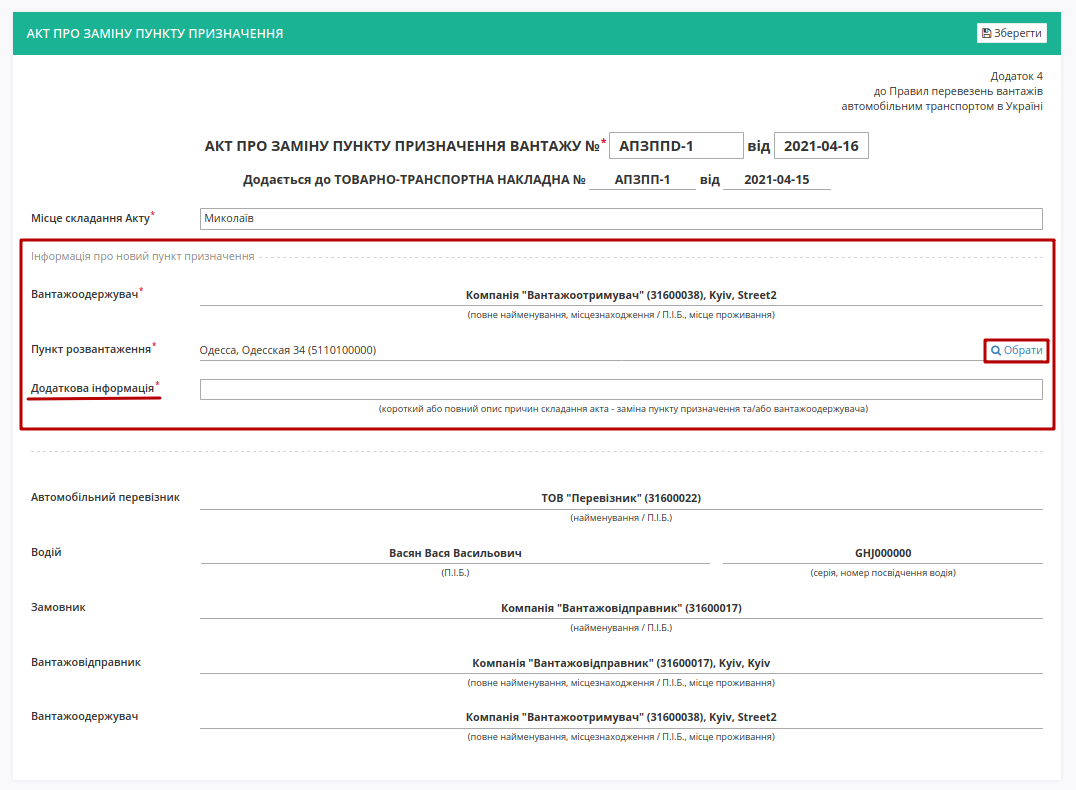
Task: Click the Пункт розвантаження label
Action: (x=91, y=349)
